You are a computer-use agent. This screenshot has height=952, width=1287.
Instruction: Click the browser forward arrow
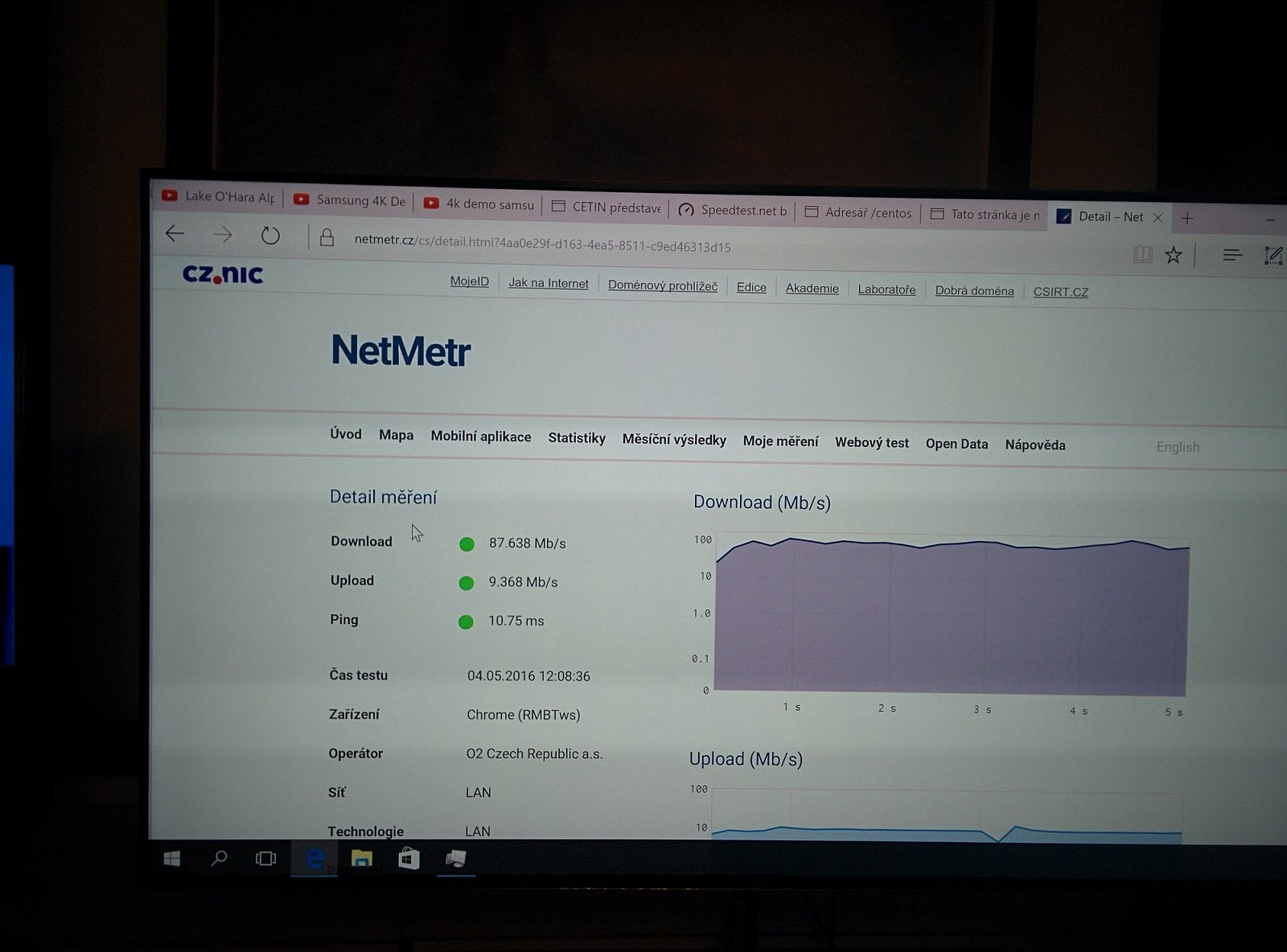(223, 235)
